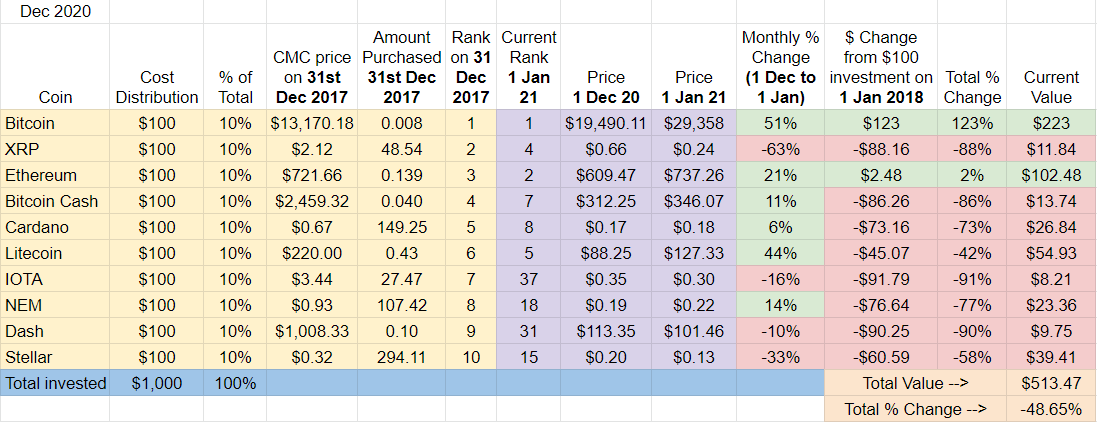The image size is (1097, 422).
Task: Select the $1,000 total invested cell
Action: tap(157, 383)
